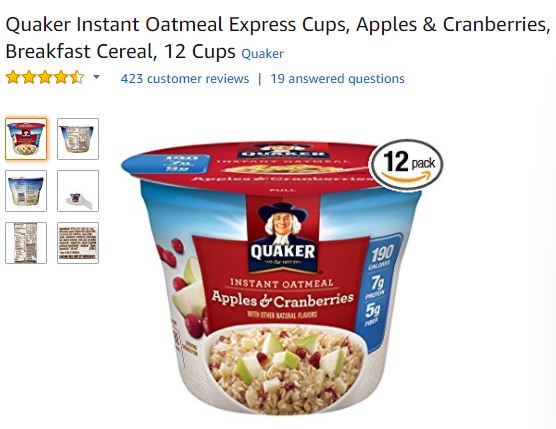Open the 423 customer reviews link
This screenshot has width=556, height=429.
pyautogui.click(x=185, y=79)
